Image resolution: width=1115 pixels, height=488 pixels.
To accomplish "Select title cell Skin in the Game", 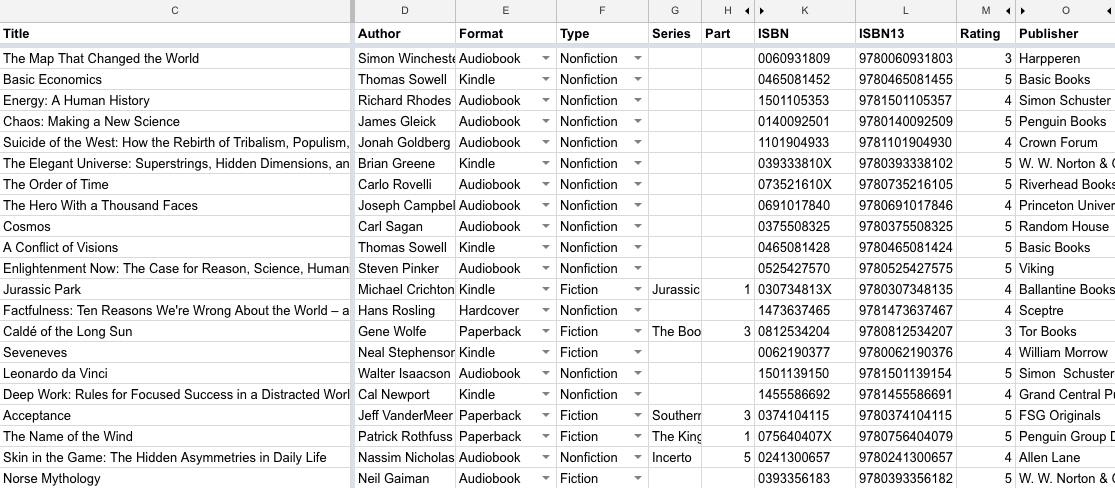I will pos(175,457).
